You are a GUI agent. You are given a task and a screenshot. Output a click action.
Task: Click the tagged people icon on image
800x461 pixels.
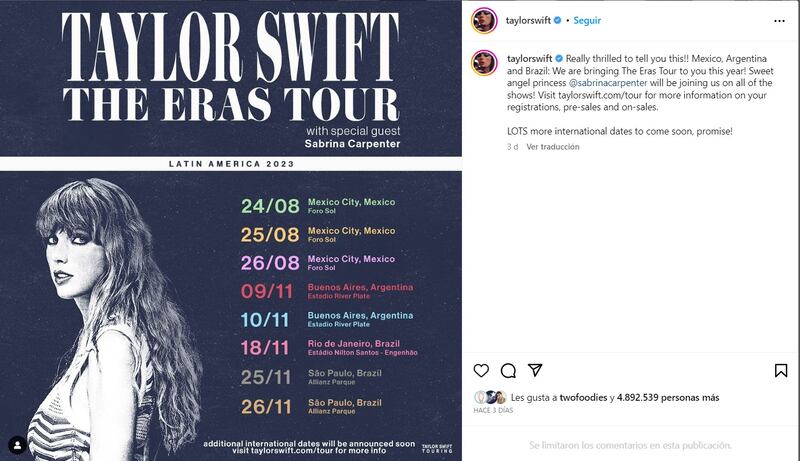click(x=17, y=444)
